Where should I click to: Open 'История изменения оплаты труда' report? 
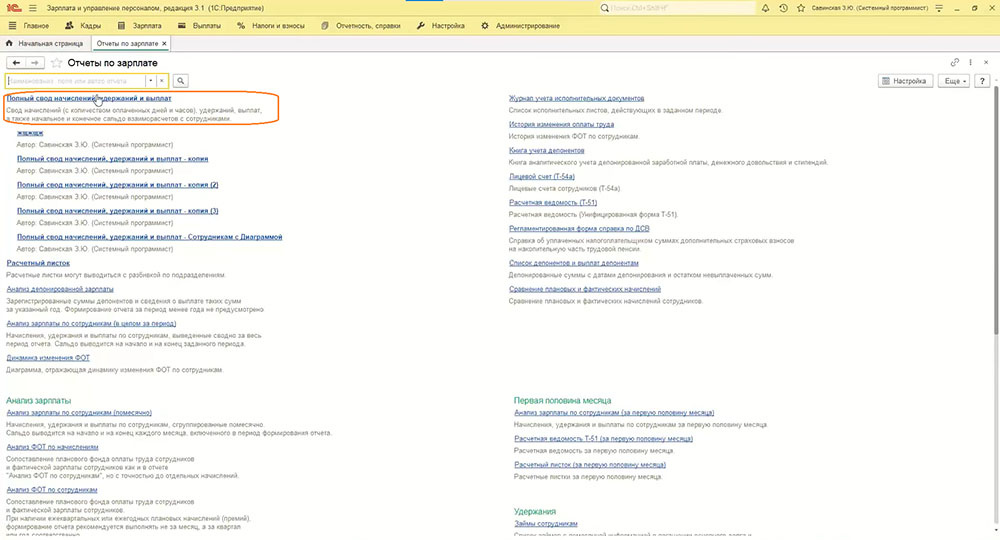coord(561,124)
